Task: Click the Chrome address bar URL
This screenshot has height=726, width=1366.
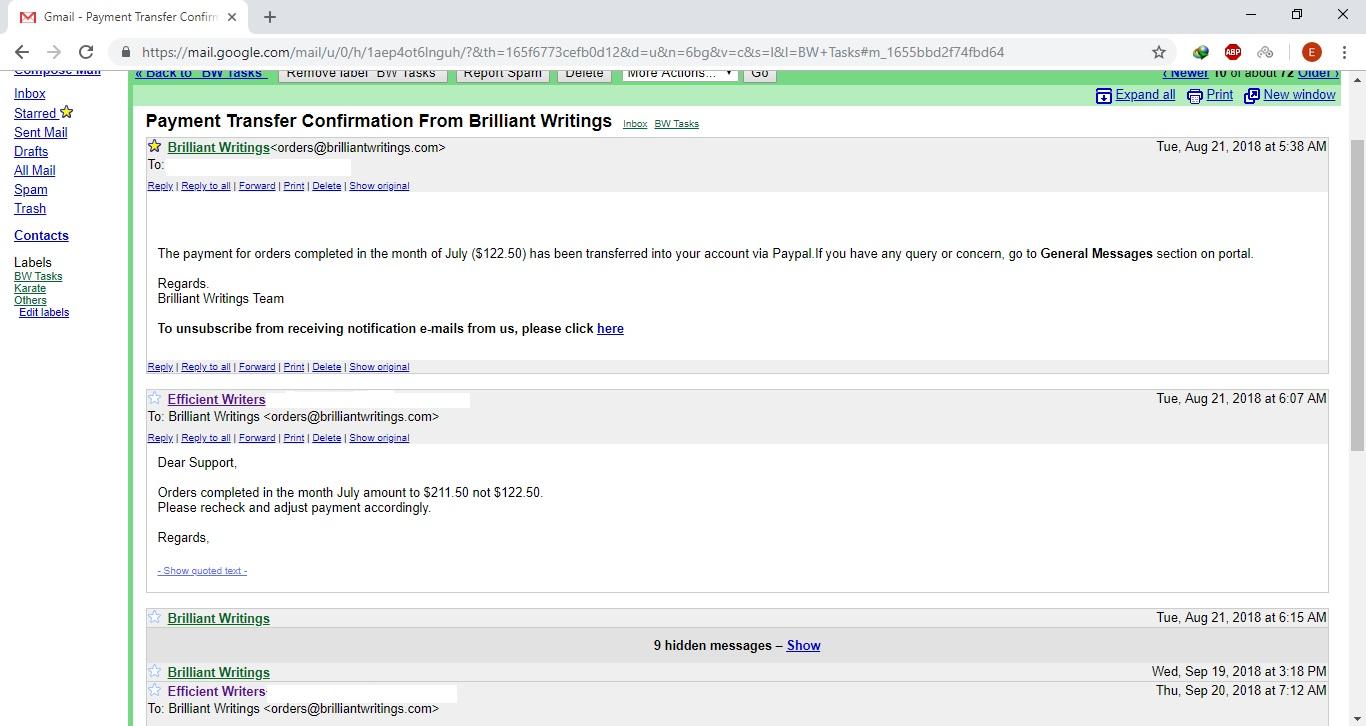Action: click(573, 52)
